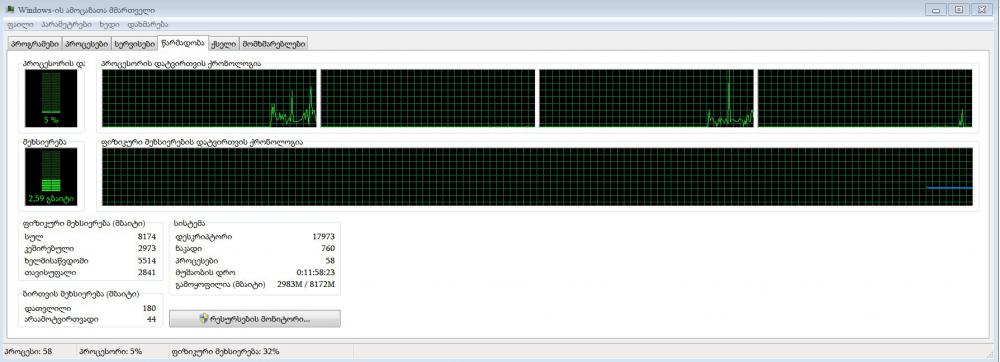Click the დესკრიპტორი value 17973

click(323, 237)
